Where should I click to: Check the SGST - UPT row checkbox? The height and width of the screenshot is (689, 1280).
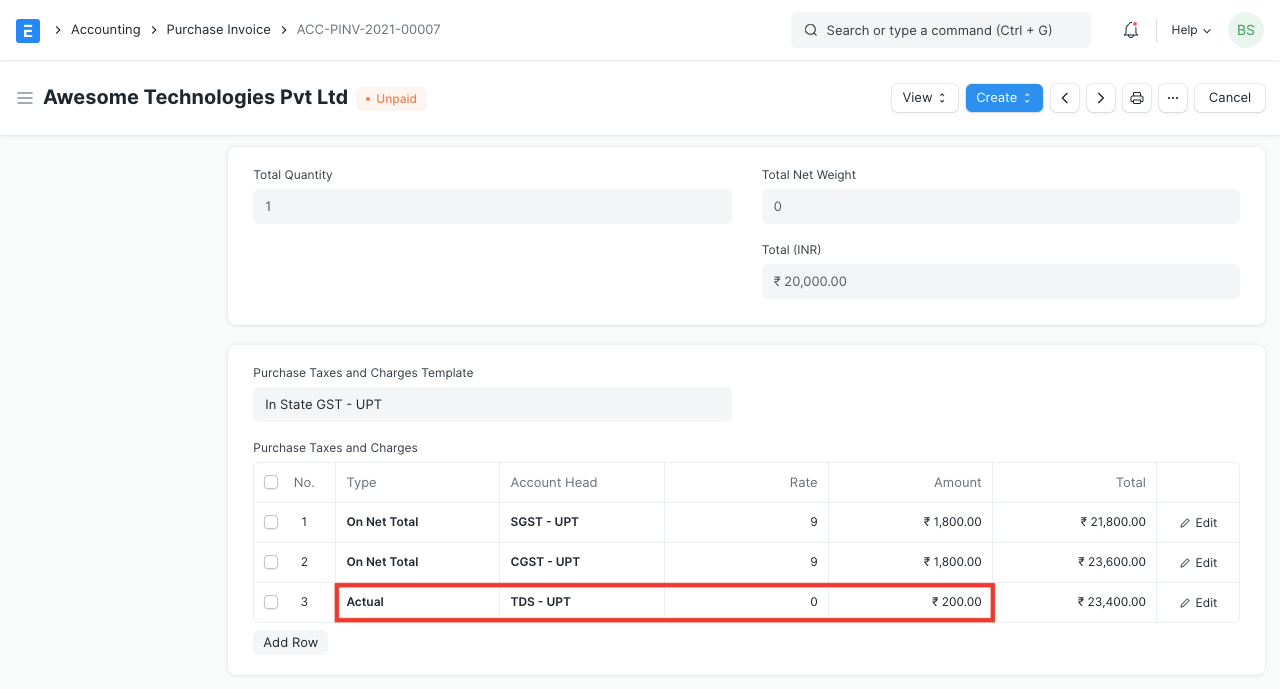point(270,522)
